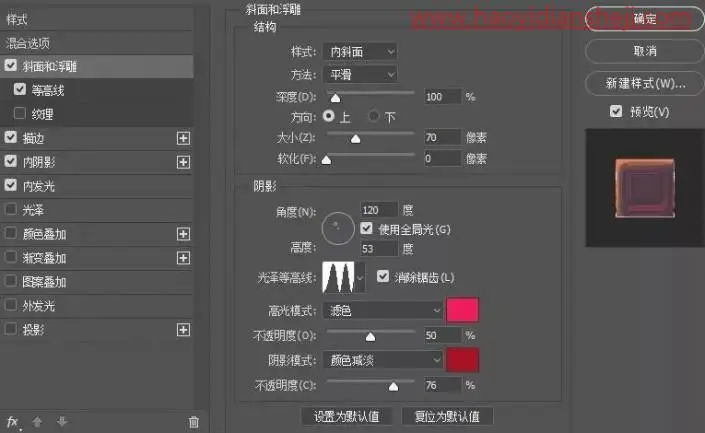
Task: Toggle the 内发光 effect checkbox
Action: pos(11,185)
